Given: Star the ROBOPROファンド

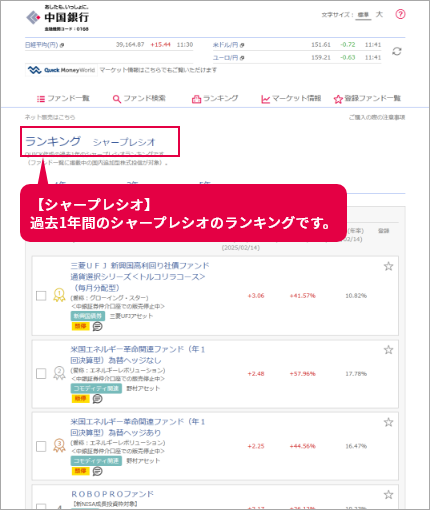Looking at the screenshot, I should click(x=388, y=495).
